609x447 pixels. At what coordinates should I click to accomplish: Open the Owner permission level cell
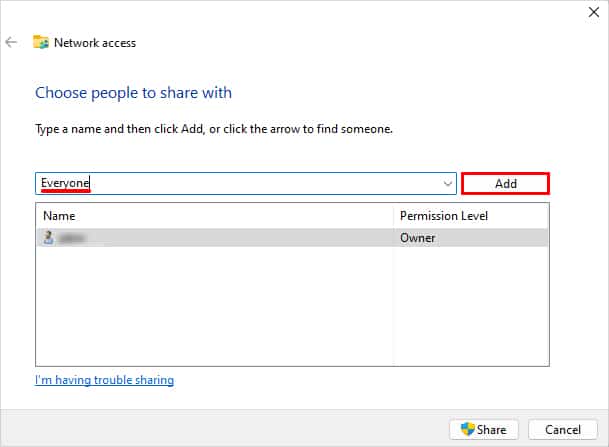[418, 238]
